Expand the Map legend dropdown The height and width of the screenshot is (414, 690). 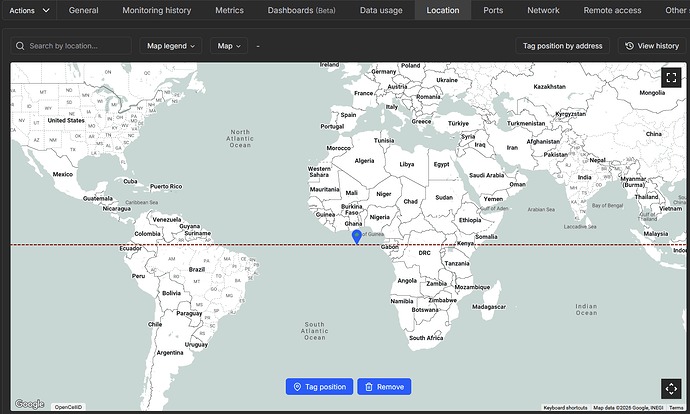click(171, 46)
